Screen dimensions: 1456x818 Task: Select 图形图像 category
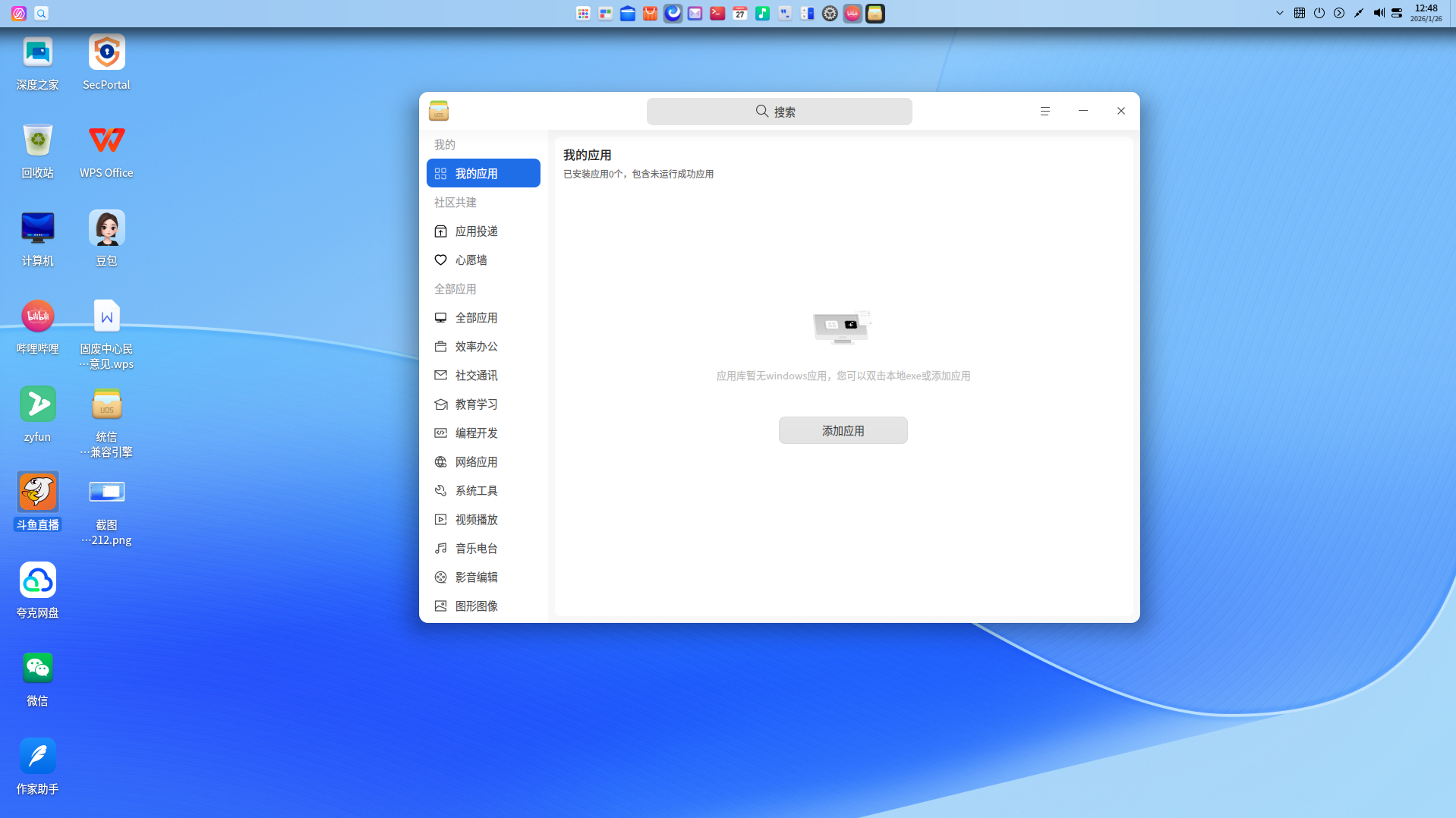tap(484, 606)
